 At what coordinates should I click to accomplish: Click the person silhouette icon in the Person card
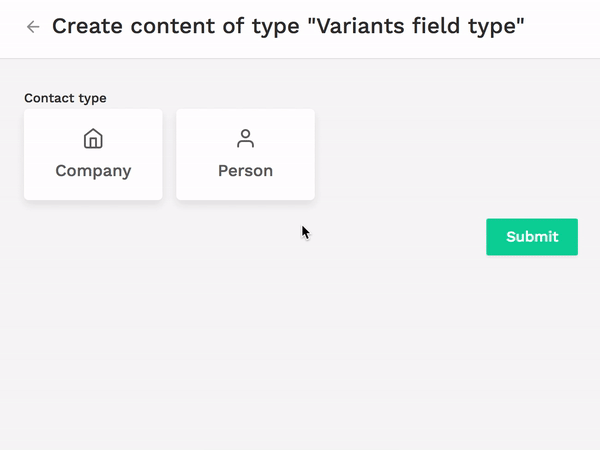(245, 138)
